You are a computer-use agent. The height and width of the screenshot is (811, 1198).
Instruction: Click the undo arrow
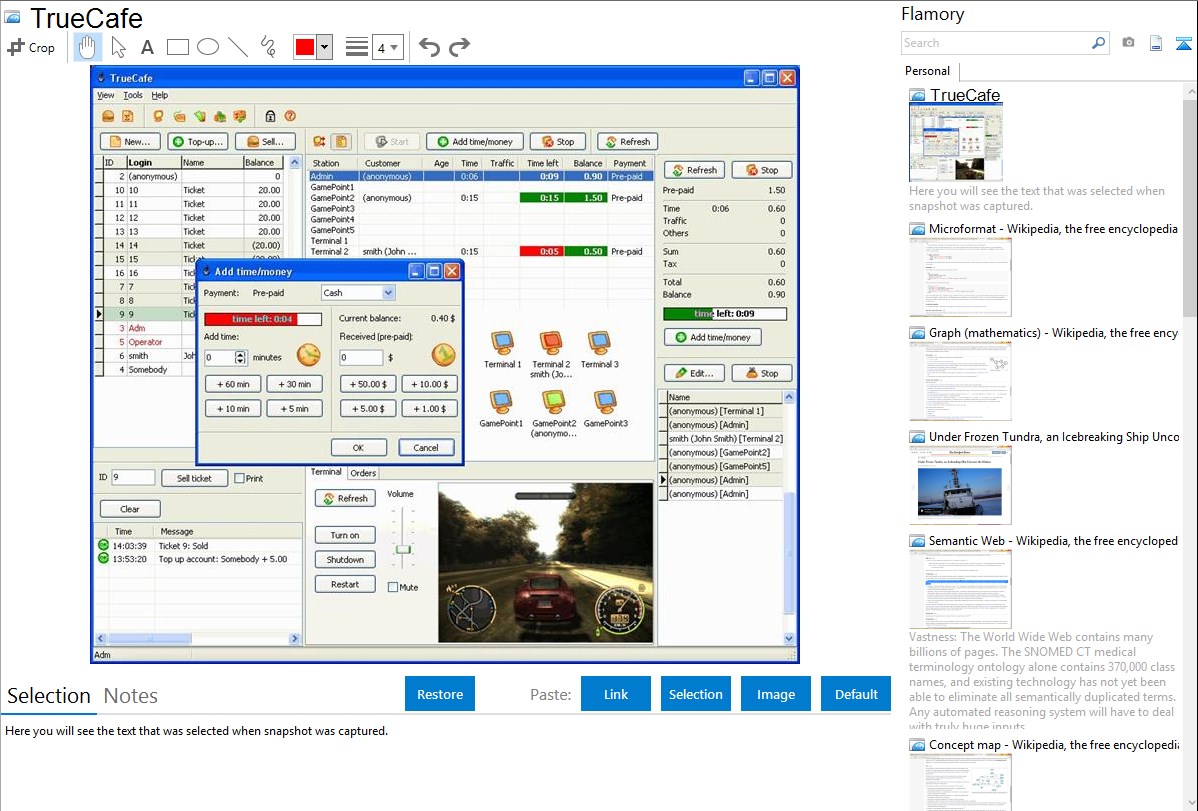[429, 47]
